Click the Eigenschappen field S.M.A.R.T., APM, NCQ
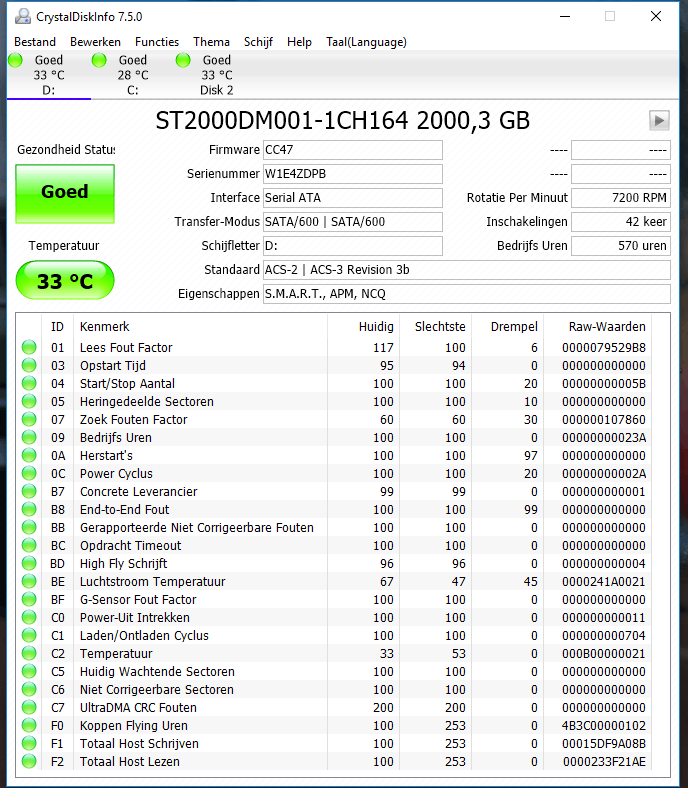This screenshot has height=788, width=688. pos(467,294)
